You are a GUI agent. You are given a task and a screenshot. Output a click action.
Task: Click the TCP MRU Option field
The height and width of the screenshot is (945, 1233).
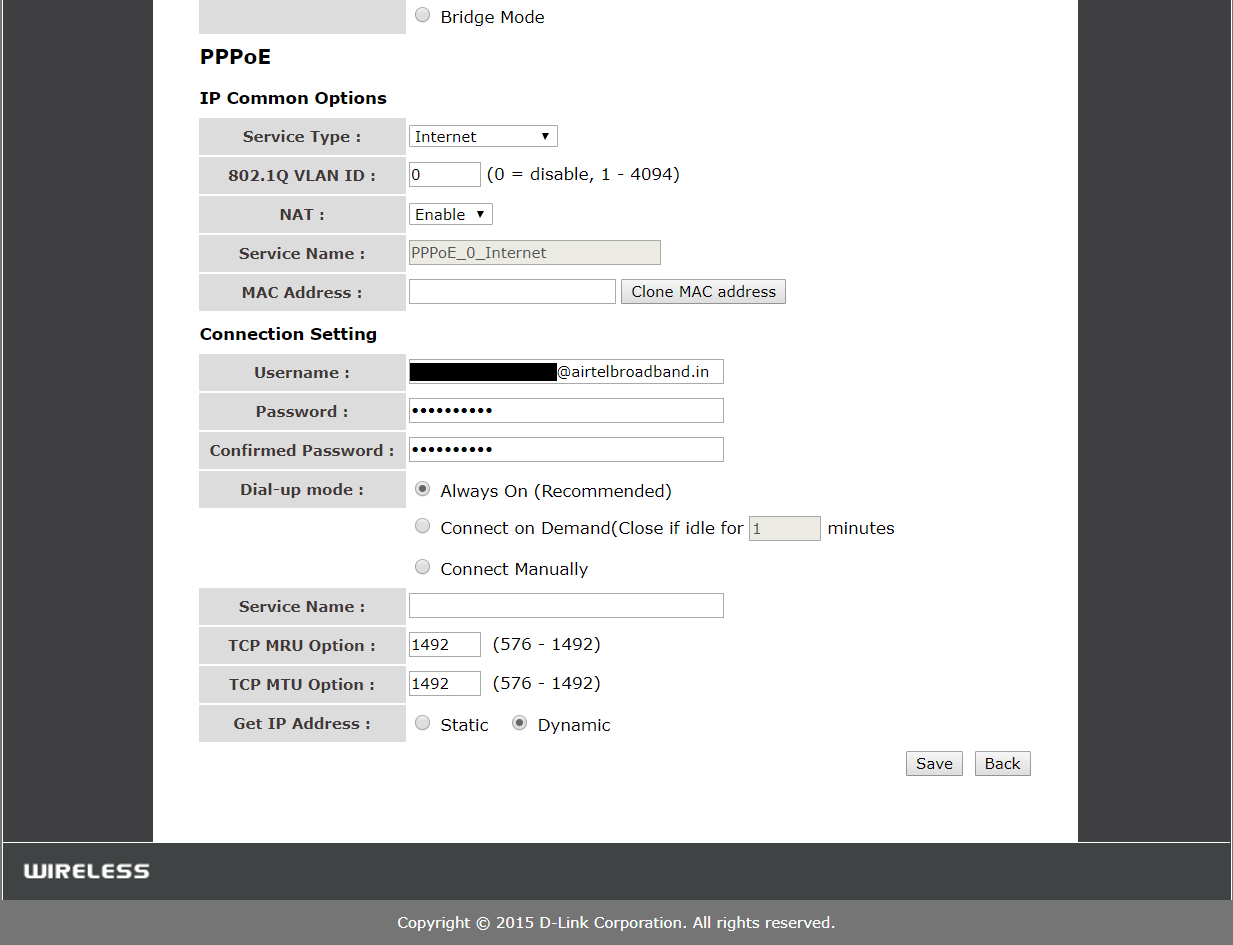point(444,645)
